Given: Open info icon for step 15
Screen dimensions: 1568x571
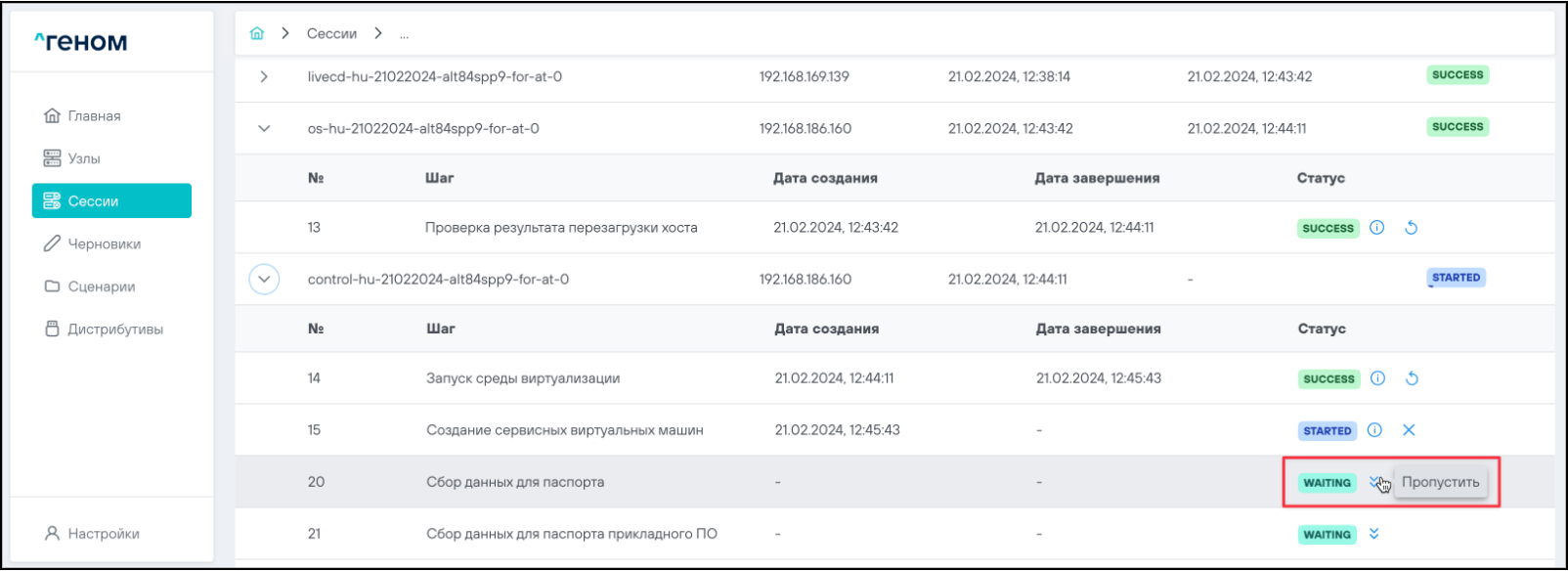Looking at the screenshot, I should click(x=1374, y=430).
